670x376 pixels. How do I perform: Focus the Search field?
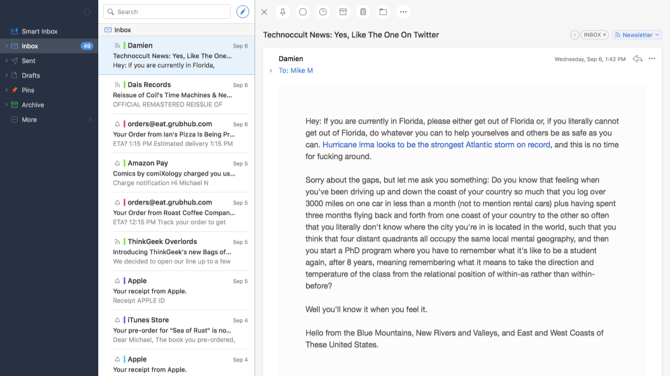pos(167,12)
